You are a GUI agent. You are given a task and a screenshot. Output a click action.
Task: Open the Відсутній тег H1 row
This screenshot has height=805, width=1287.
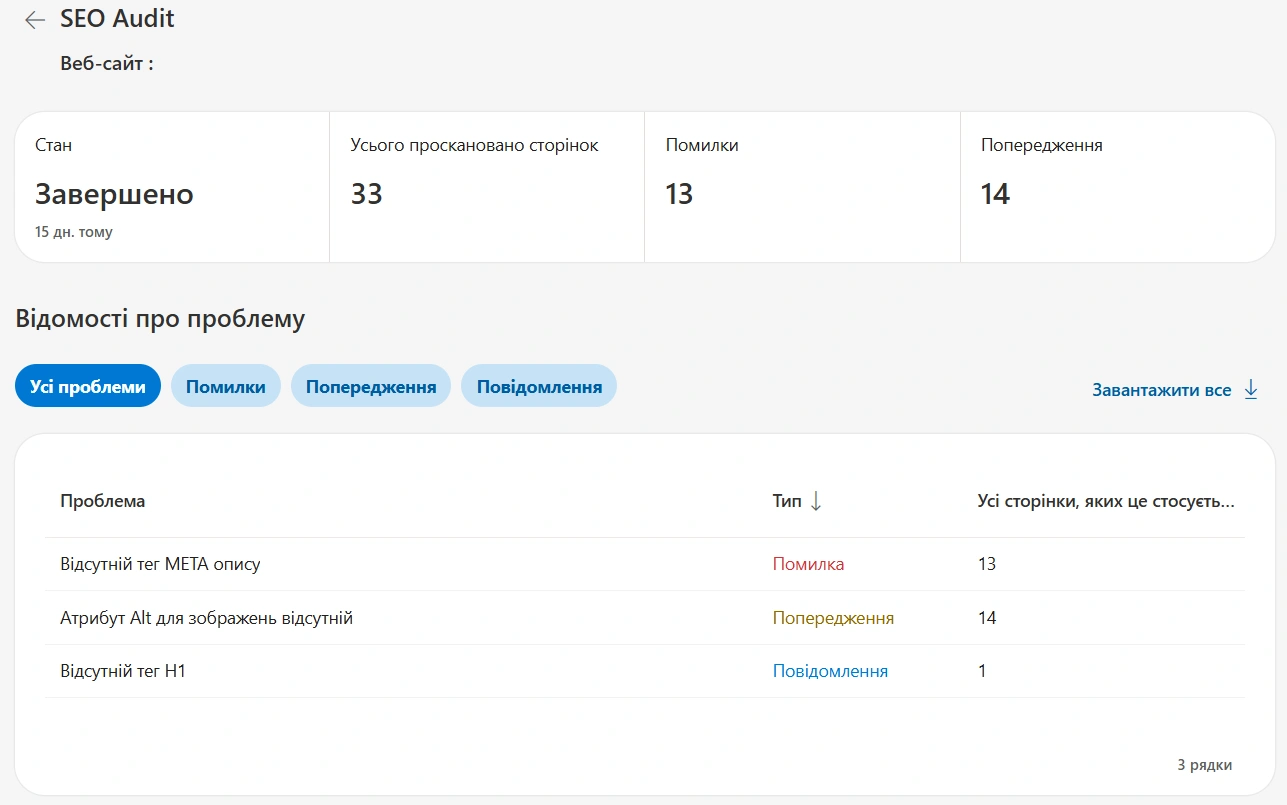(x=645, y=671)
